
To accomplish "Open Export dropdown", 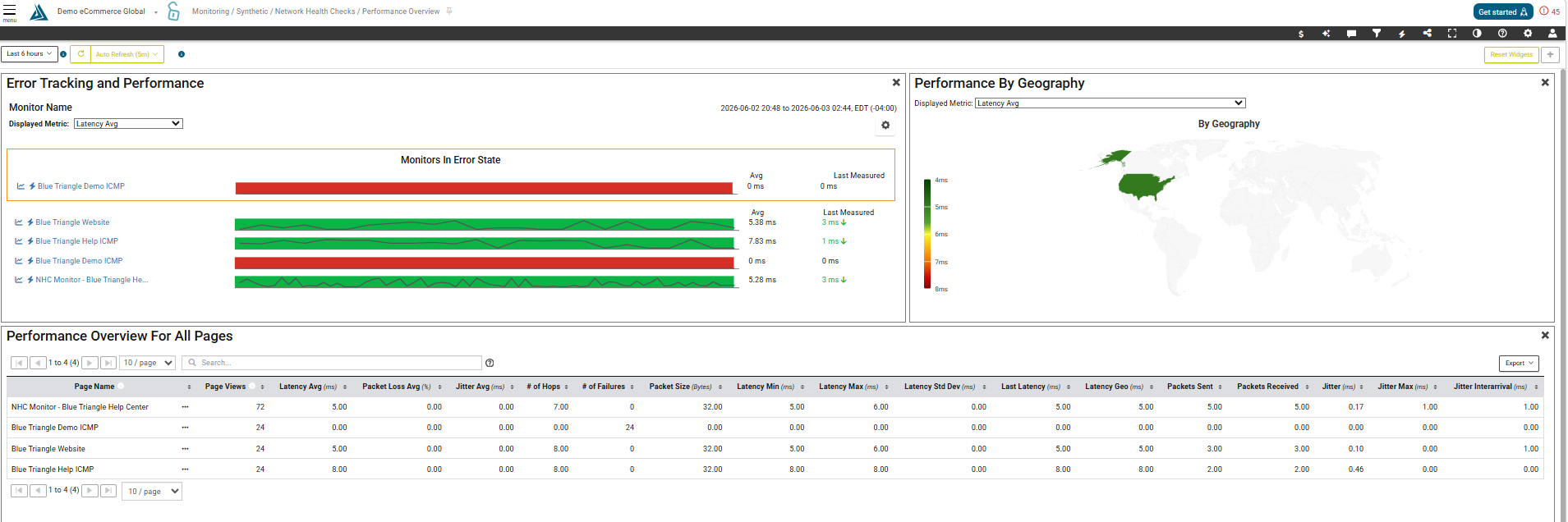I will tap(1519, 363).
